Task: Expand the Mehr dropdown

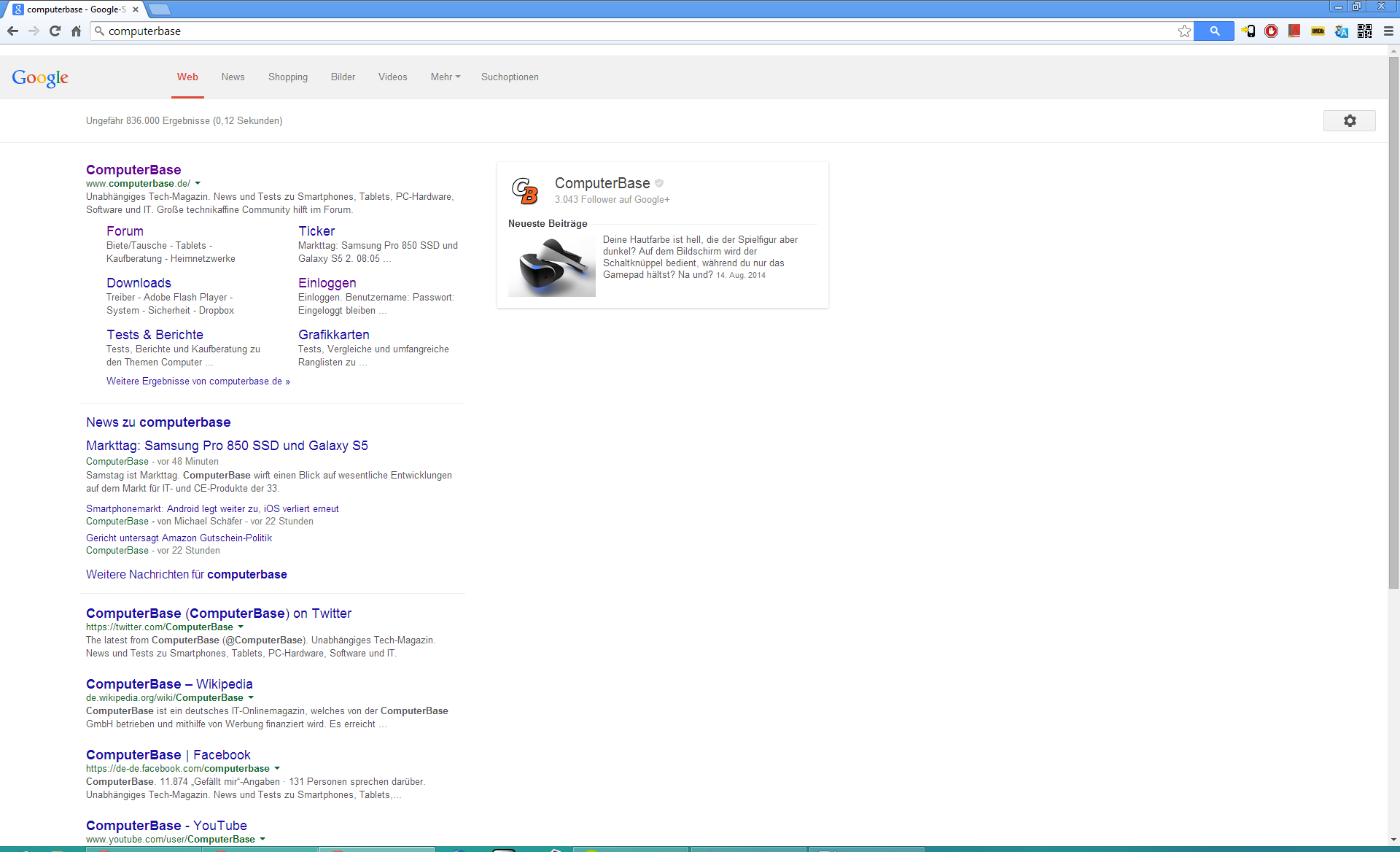Action: point(445,77)
